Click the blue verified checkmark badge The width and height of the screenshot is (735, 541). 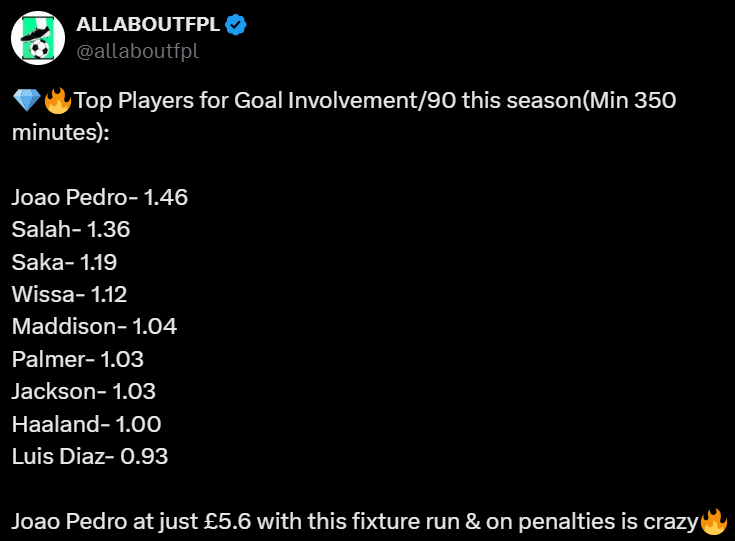[236, 25]
